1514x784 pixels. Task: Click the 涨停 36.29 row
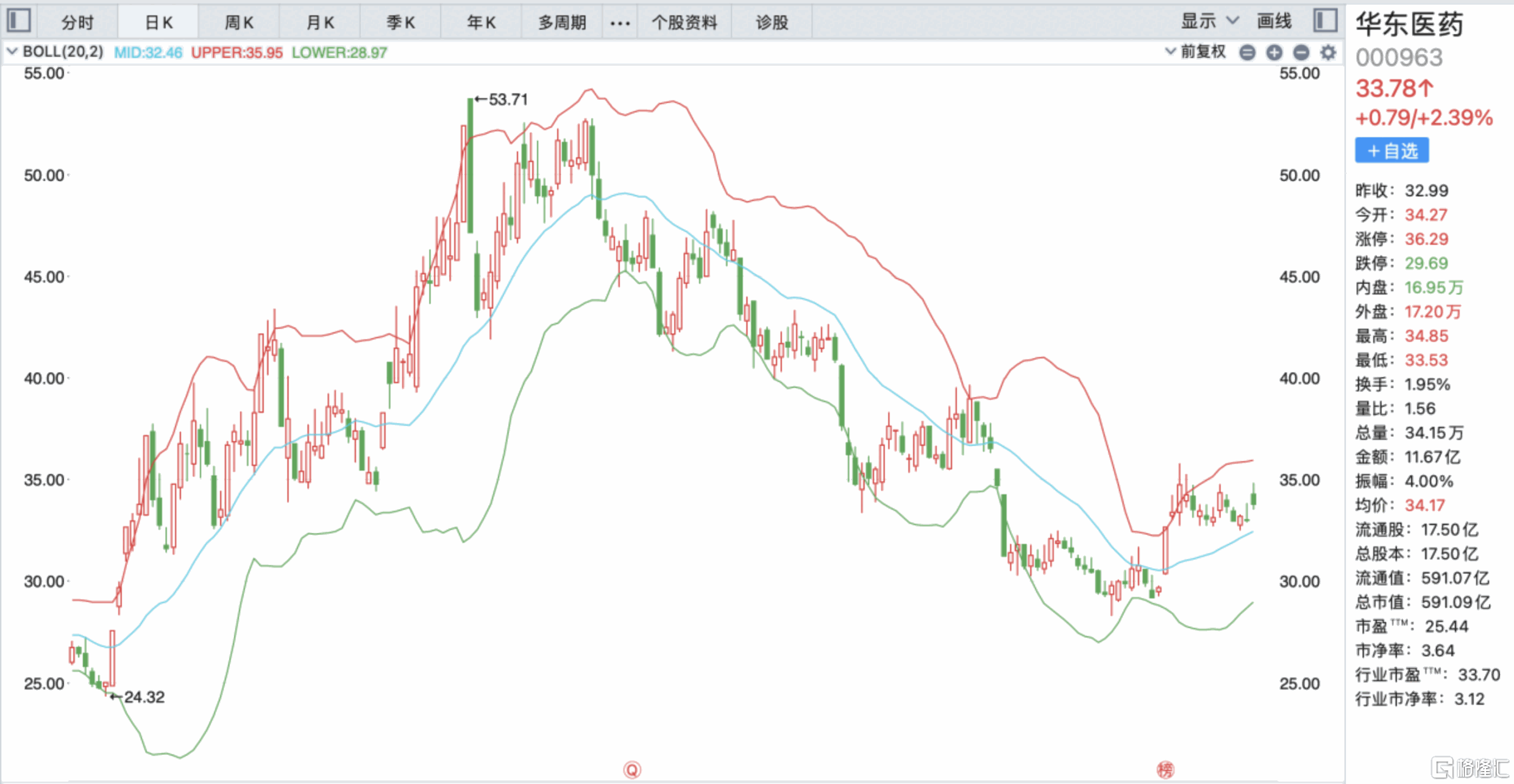pos(1402,239)
